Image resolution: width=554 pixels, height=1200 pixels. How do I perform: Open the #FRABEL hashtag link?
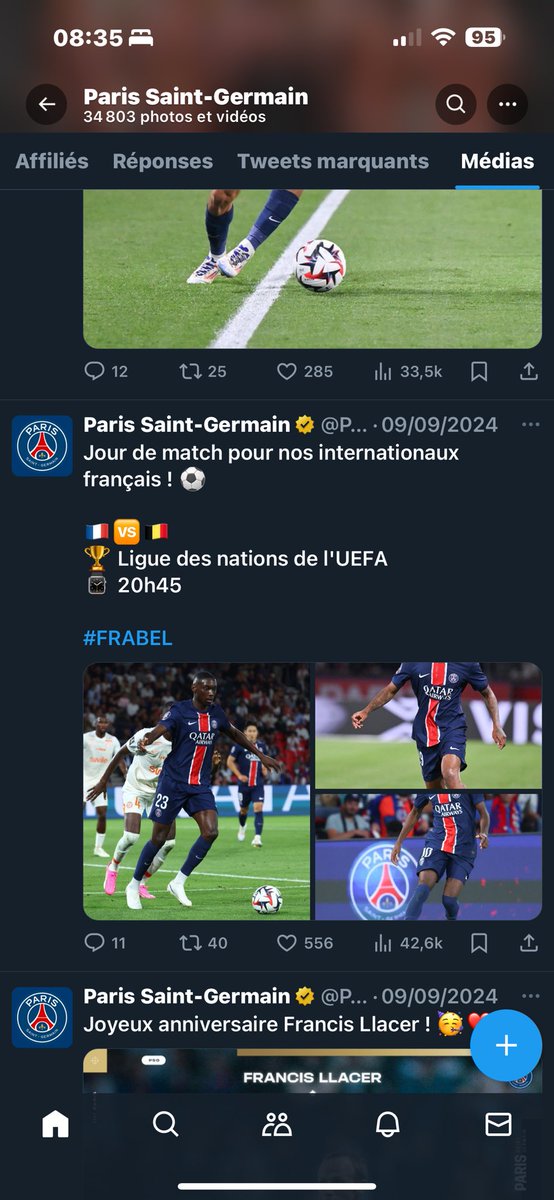point(128,638)
